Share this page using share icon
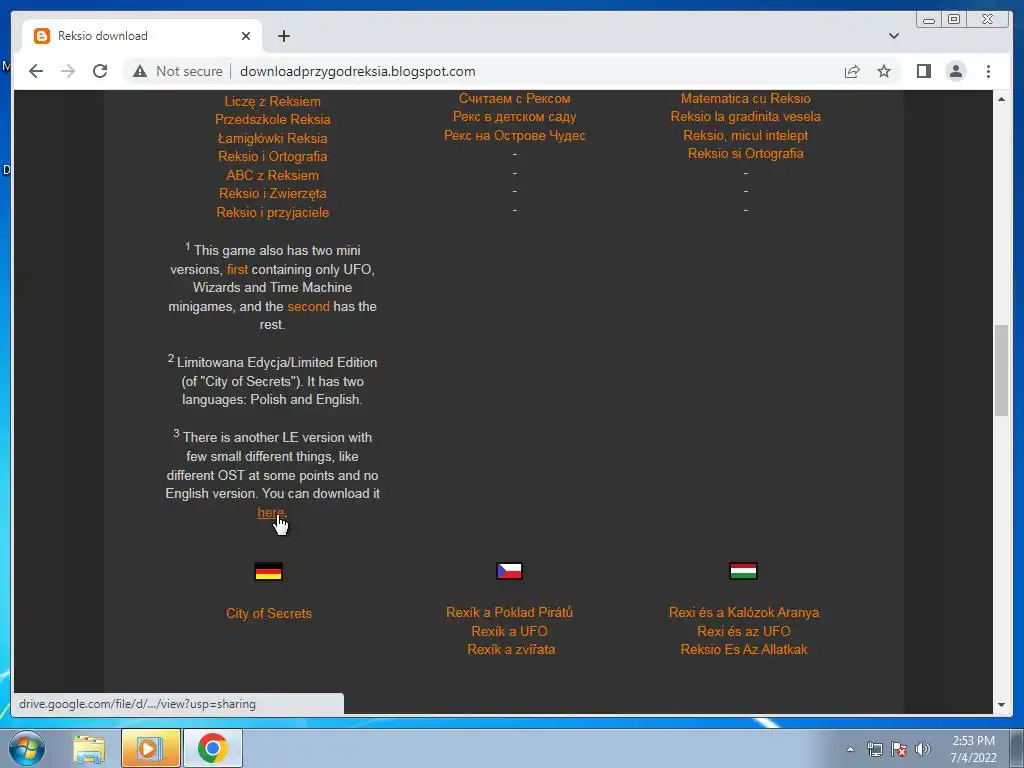This screenshot has width=1024, height=768. (852, 71)
